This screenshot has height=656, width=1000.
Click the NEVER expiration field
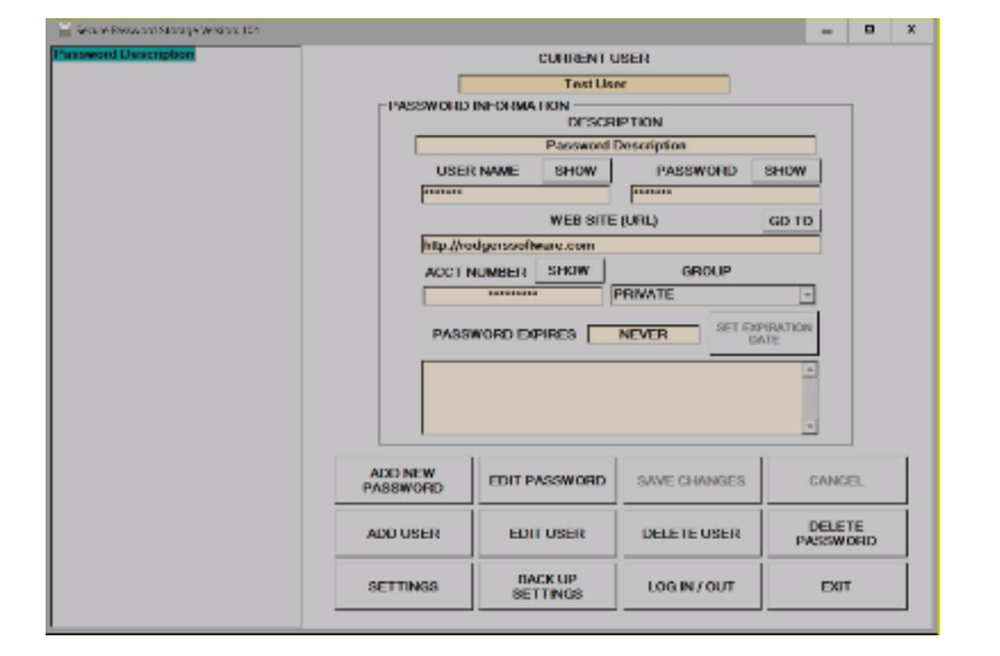(x=643, y=335)
